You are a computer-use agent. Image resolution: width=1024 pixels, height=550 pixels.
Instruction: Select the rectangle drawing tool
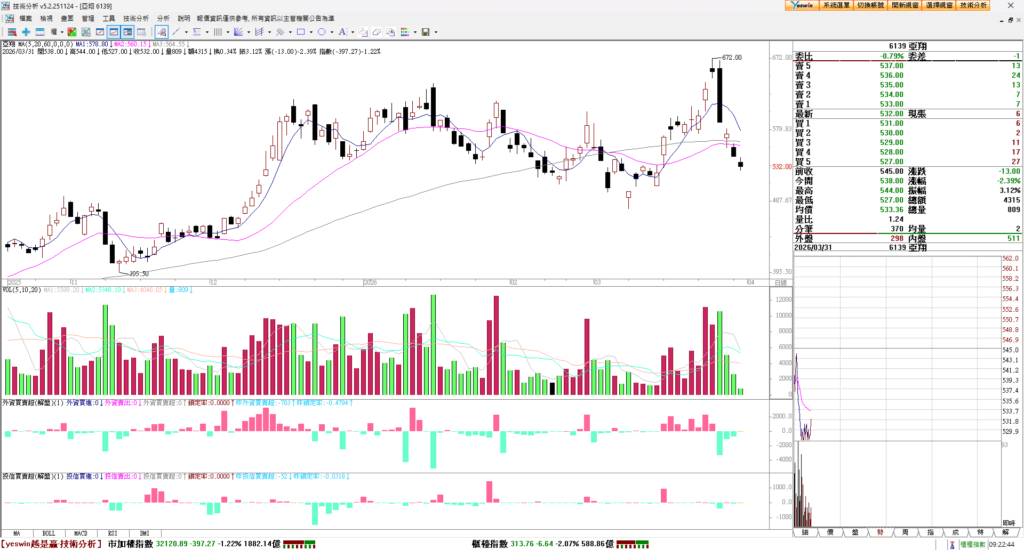pyautogui.click(x=300, y=32)
